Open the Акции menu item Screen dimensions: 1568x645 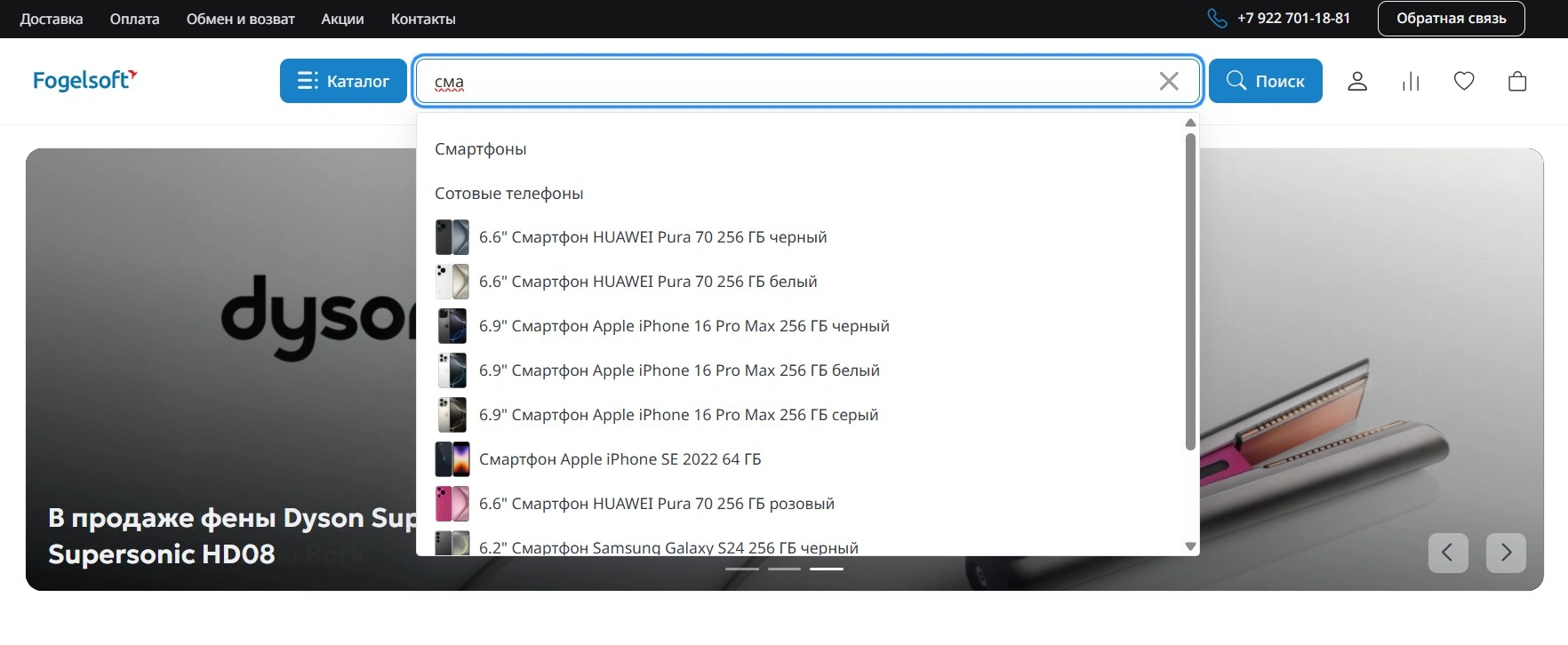pyautogui.click(x=342, y=19)
